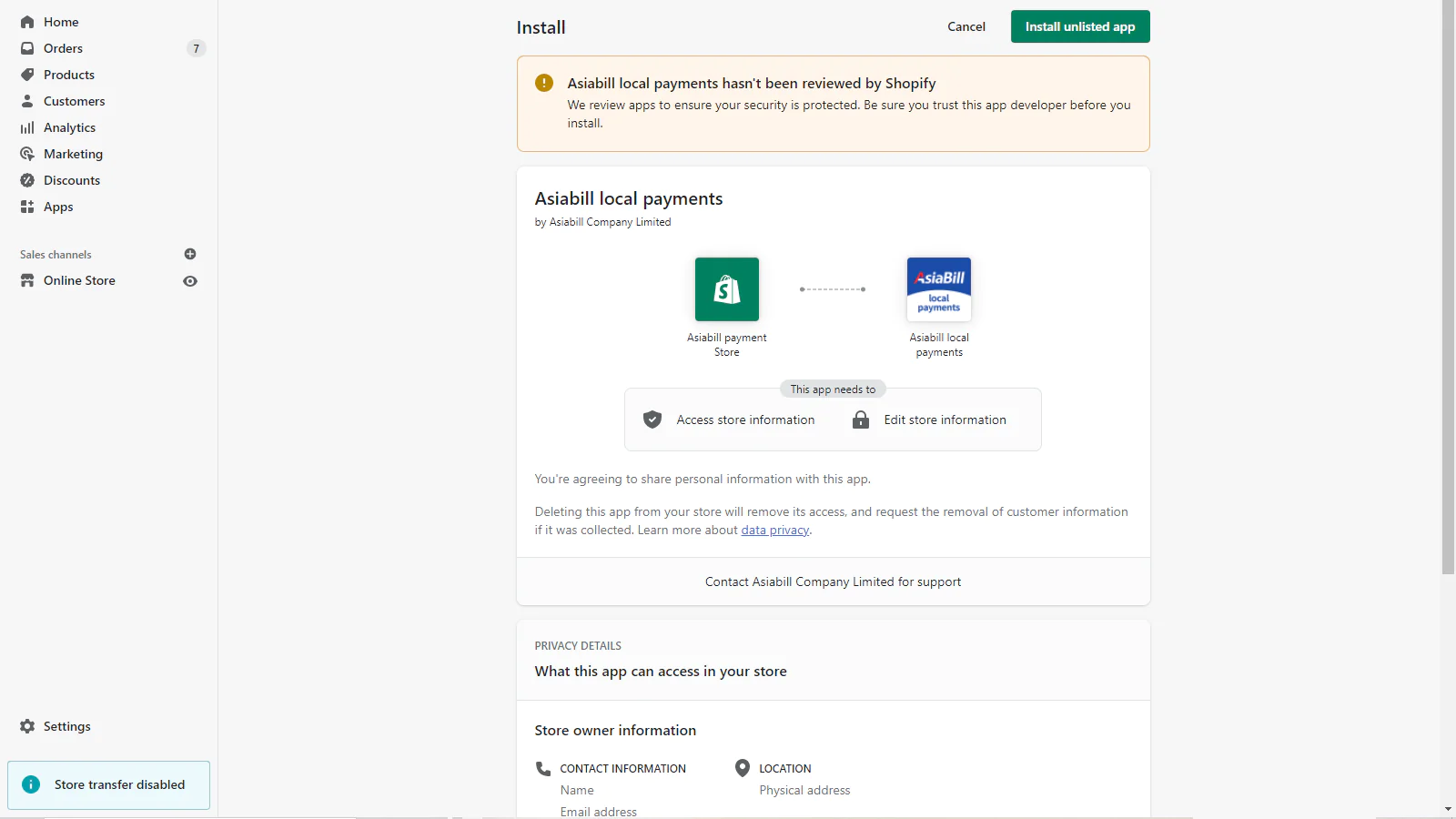This screenshot has width=1456, height=819.
Task: Click the PRIVACY DETAILS label
Action: [x=578, y=646]
